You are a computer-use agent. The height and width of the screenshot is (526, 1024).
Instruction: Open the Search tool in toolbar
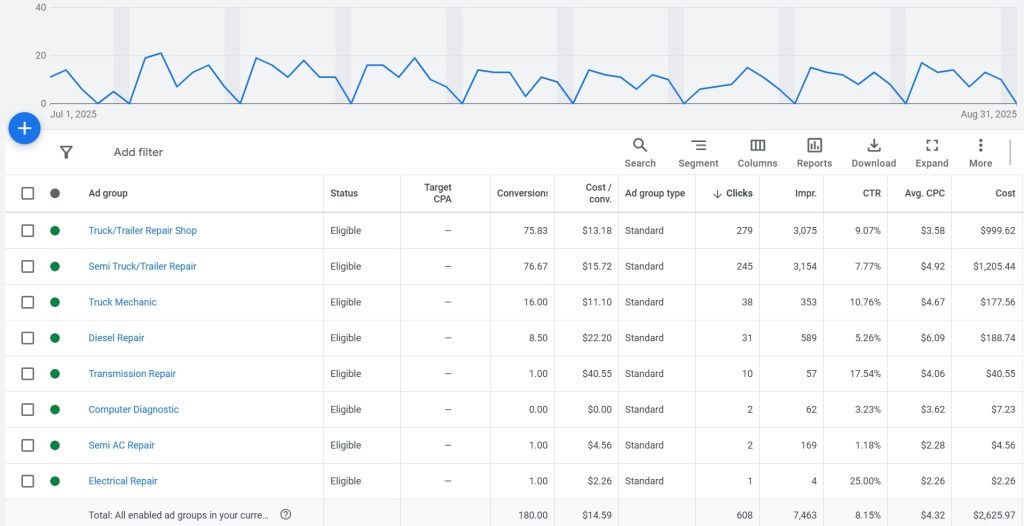click(640, 152)
